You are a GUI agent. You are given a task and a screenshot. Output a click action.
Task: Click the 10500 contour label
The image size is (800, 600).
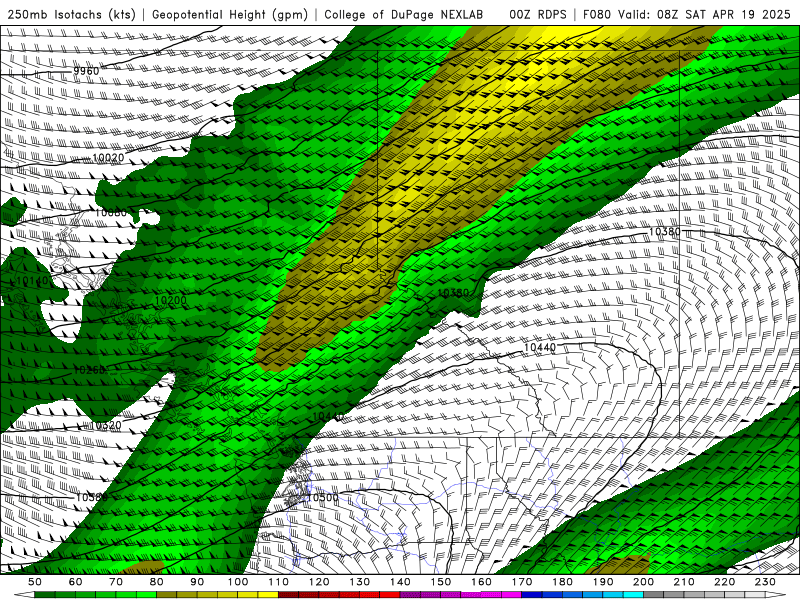322,497
